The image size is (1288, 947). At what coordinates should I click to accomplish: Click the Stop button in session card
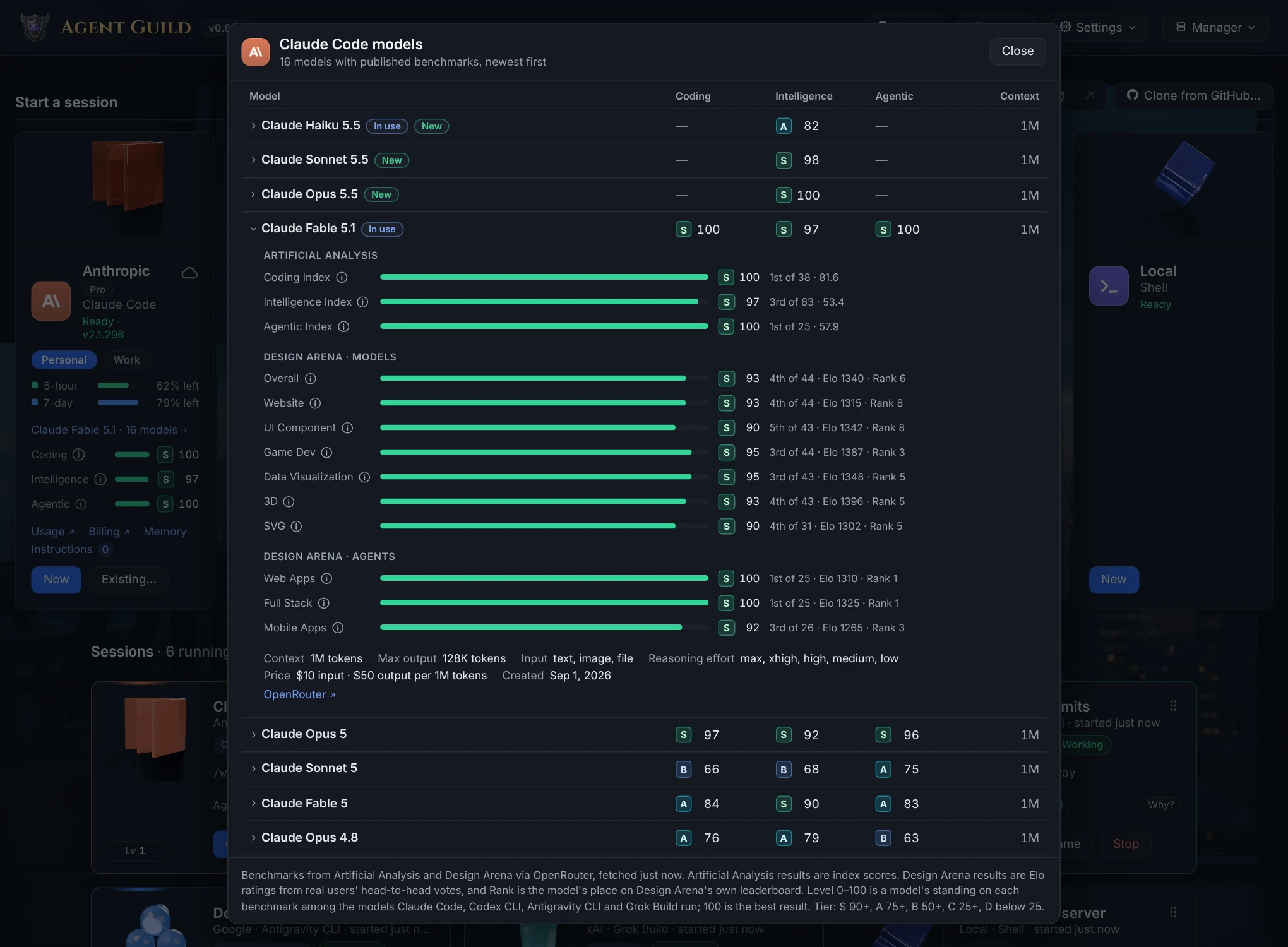coord(1126,844)
